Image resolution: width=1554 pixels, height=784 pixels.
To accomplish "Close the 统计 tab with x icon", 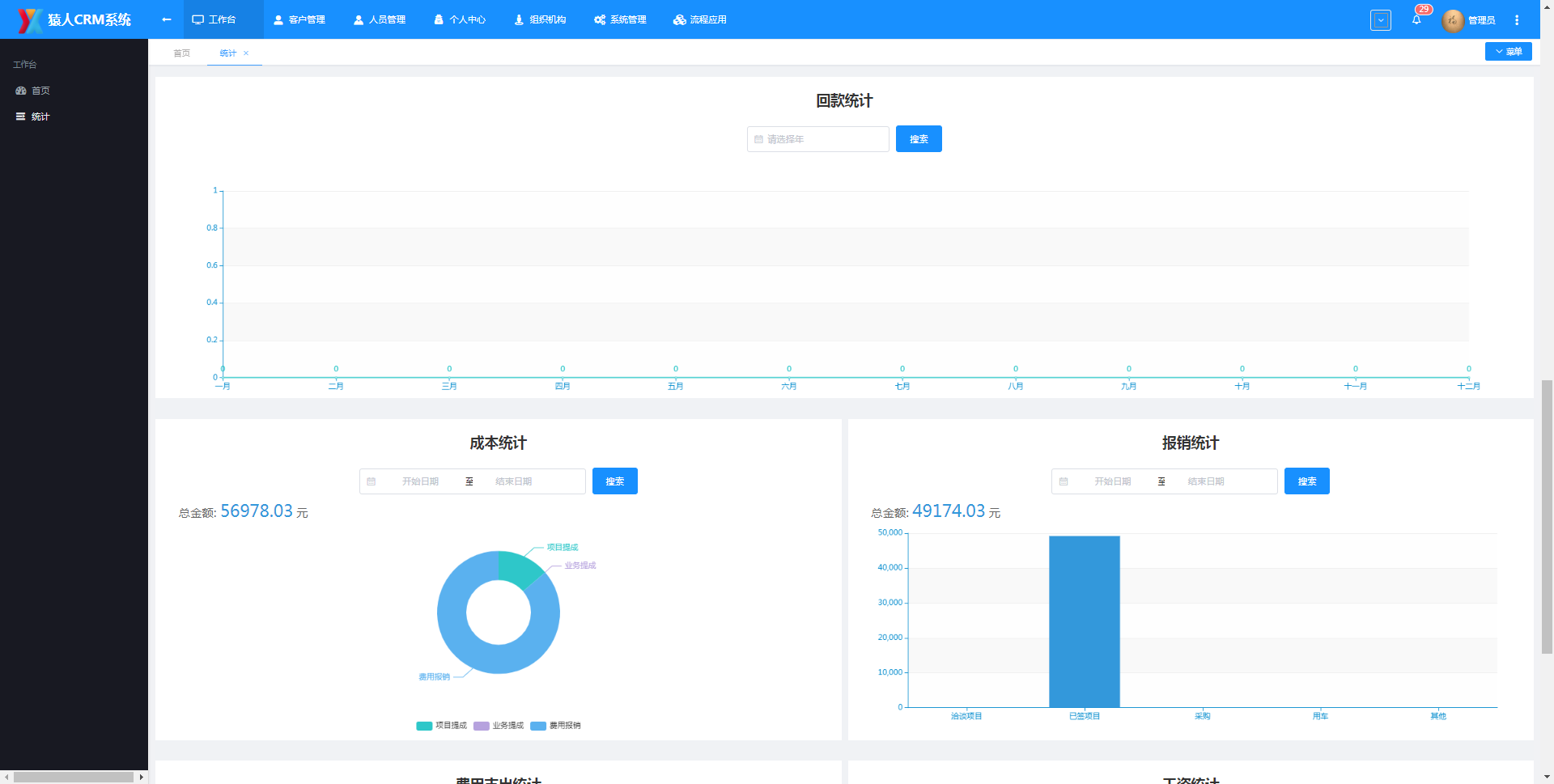I will click(246, 53).
